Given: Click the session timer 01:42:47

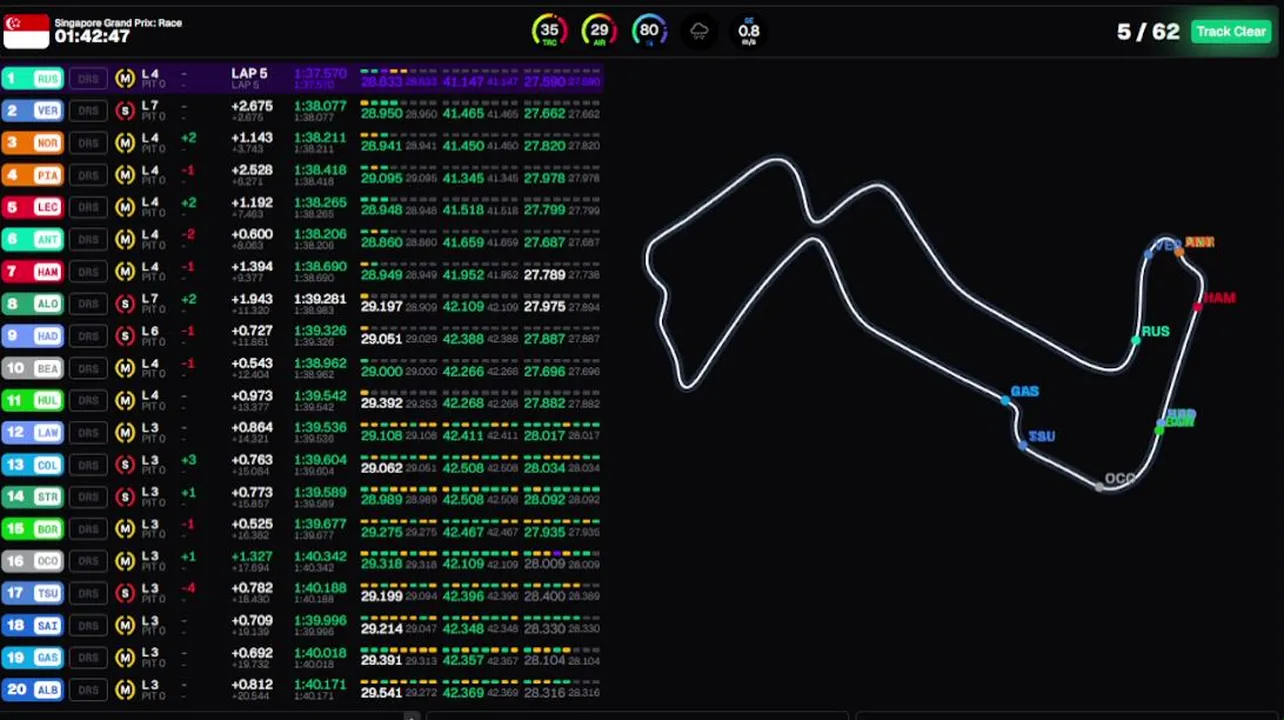Looking at the screenshot, I should coord(92,37).
